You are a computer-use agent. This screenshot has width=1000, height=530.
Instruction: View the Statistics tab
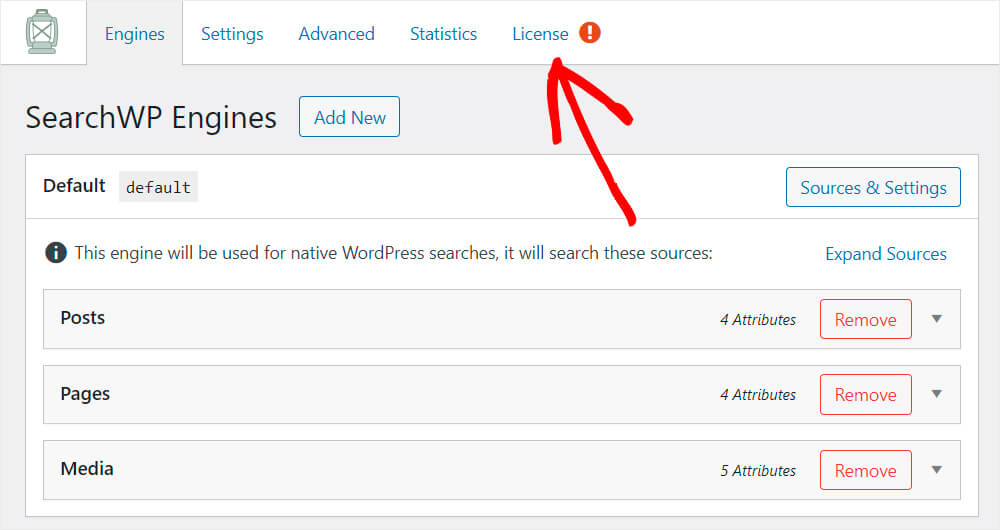[443, 34]
